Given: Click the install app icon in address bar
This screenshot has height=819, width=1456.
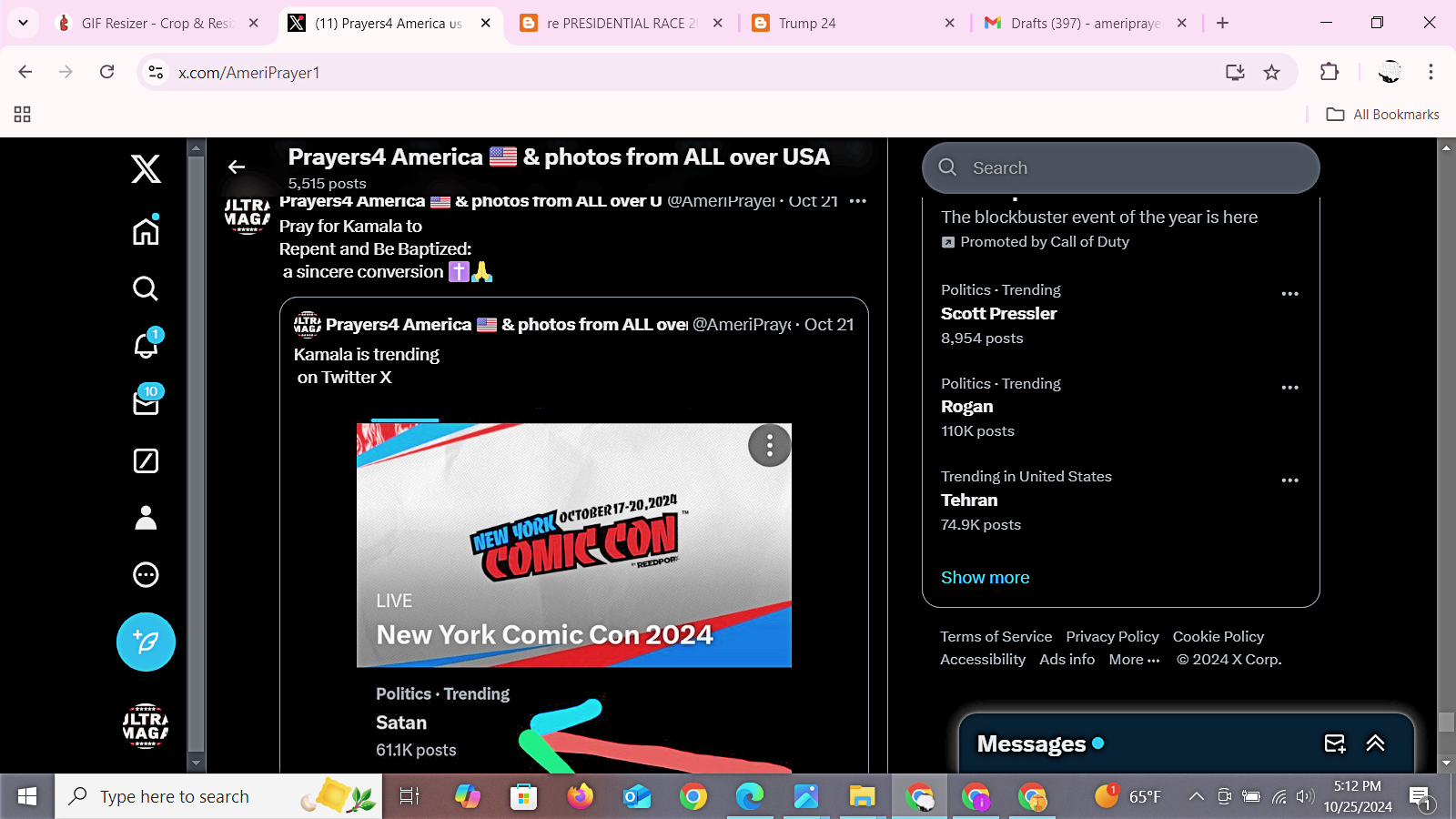Looking at the screenshot, I should click(1235, 73).
